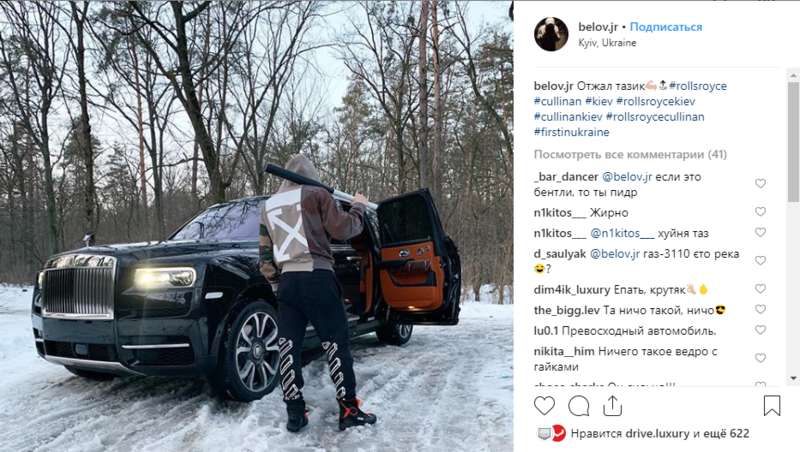
Task: Open the #firstinukraine hashtag
Action: pos(571,132)
